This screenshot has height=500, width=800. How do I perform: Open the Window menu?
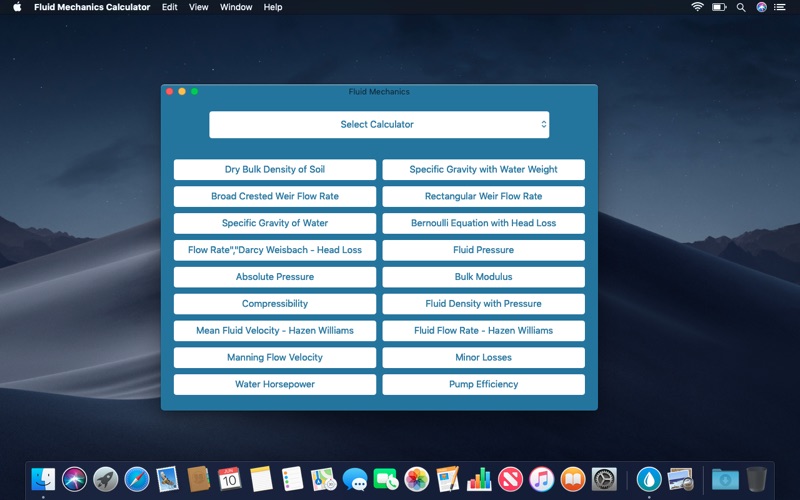236,7
